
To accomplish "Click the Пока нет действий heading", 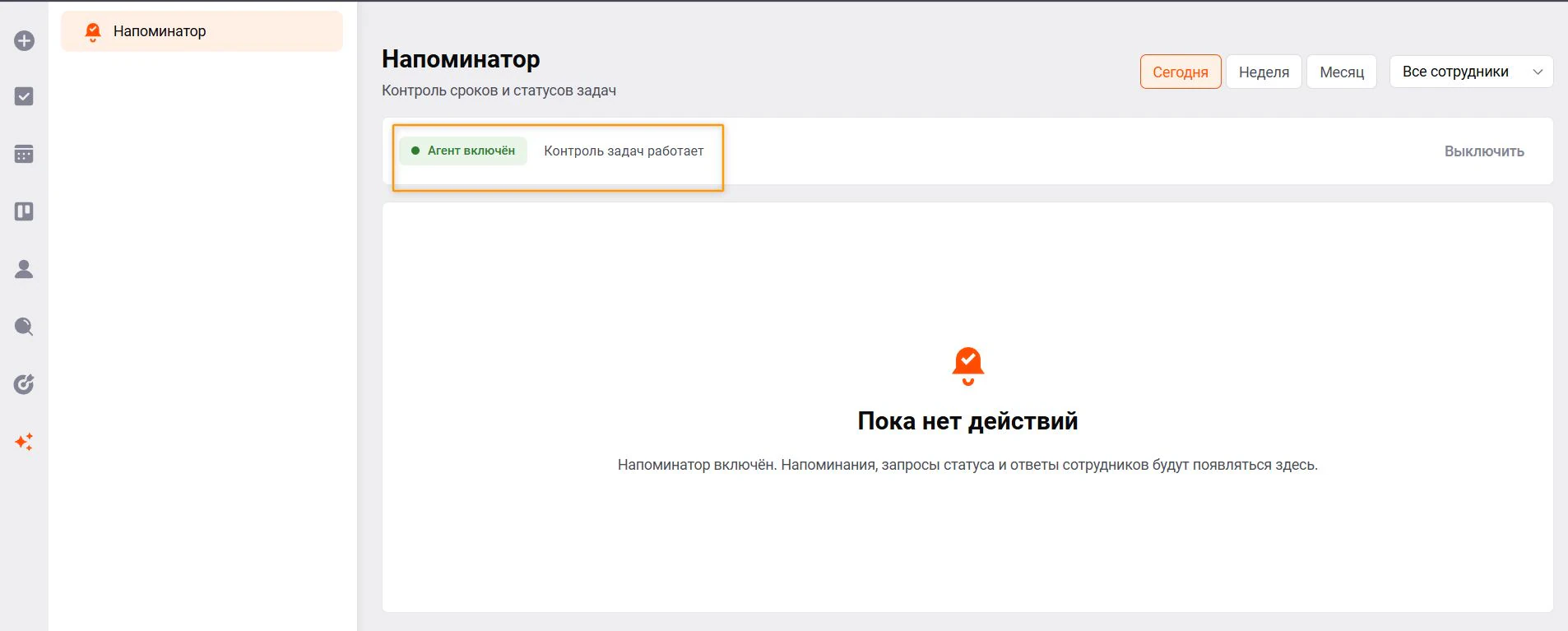I will [x=967, y=420].
